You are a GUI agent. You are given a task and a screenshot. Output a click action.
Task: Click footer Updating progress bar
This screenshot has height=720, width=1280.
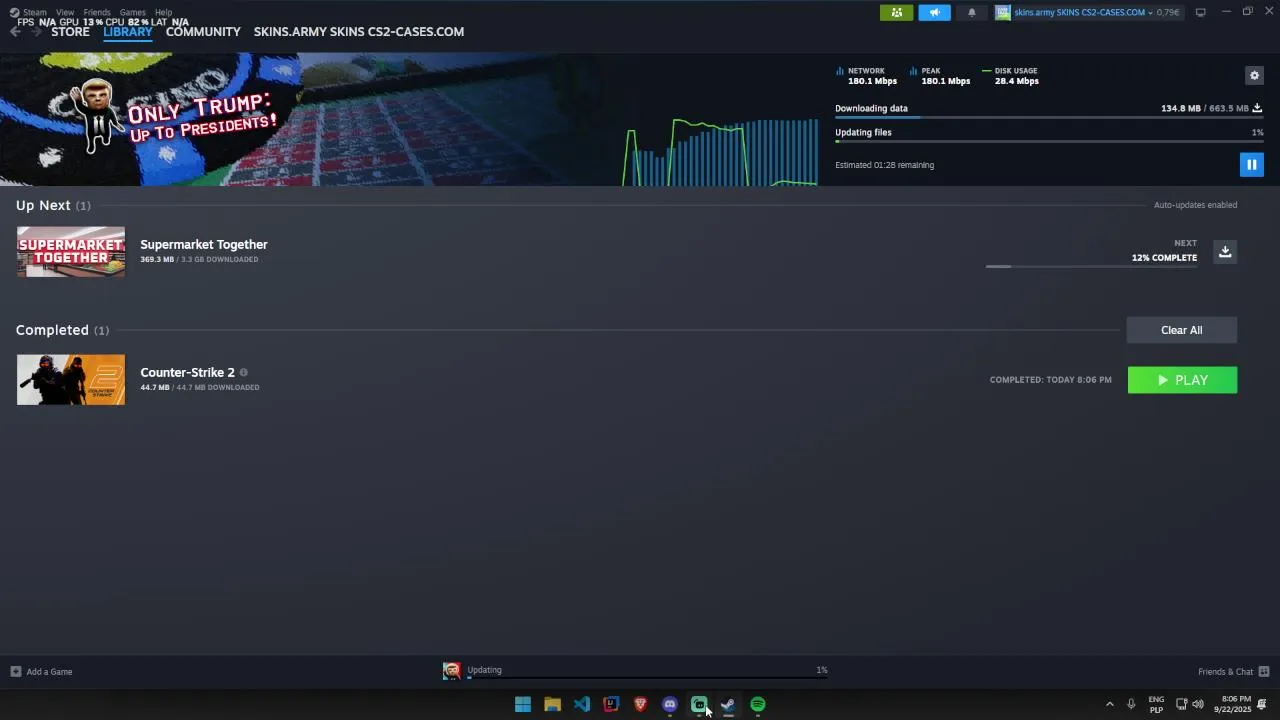tap(647, 678)
